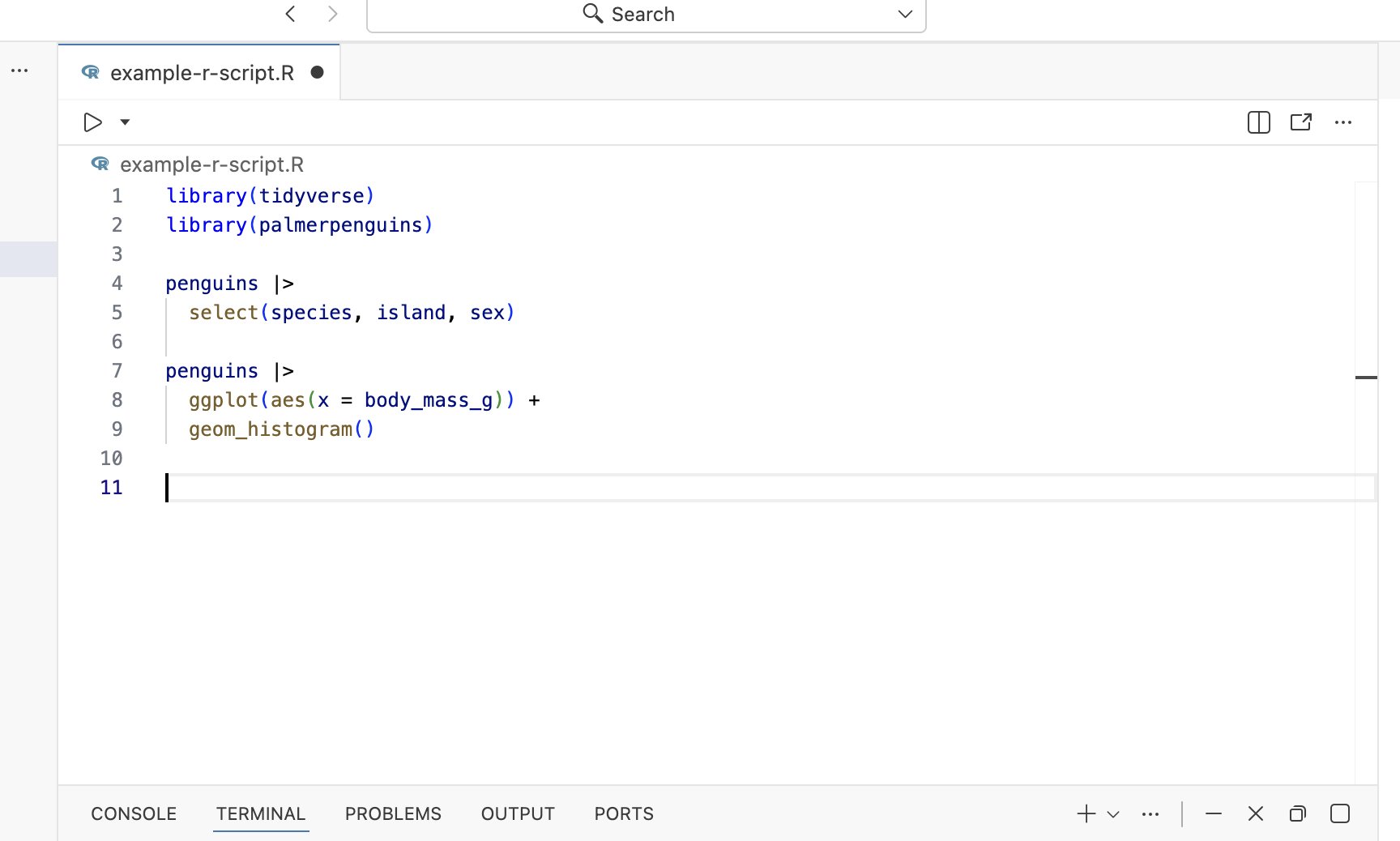Expand the Search bar chevron
The width and height of the screenshot is (1400, 841).
tap(905, 15)
